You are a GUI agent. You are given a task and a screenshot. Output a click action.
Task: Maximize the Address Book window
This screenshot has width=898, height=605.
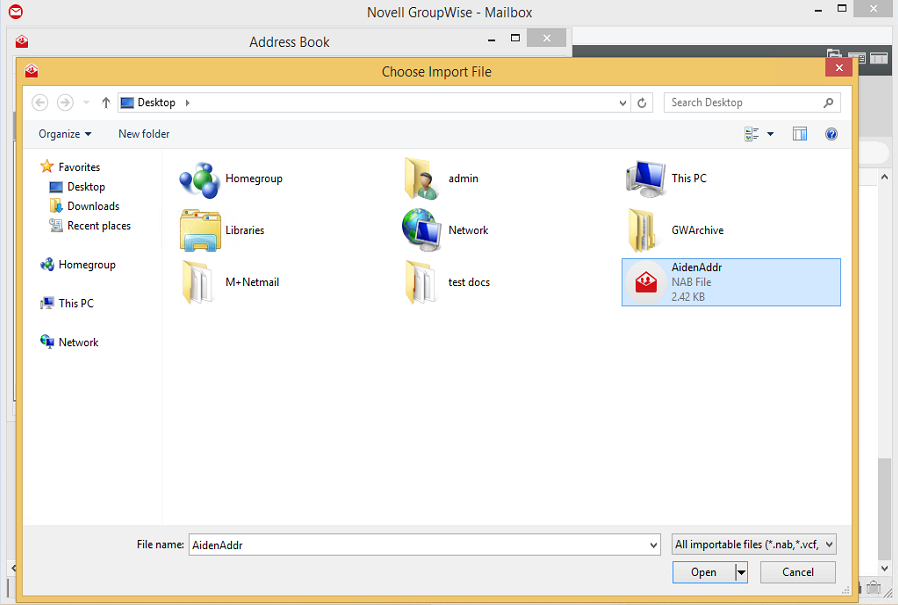(x=515, y=38)
